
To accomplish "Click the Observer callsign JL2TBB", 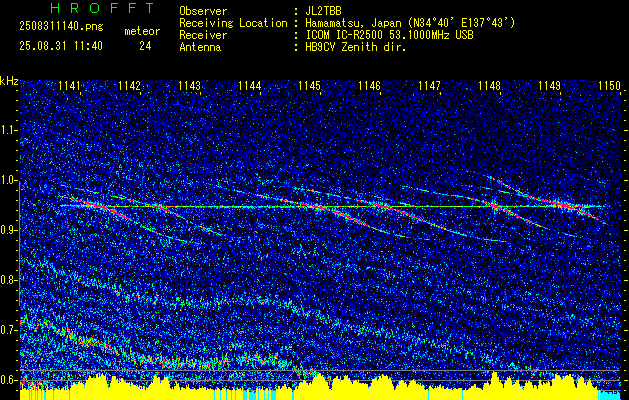I will click(x=323, y=11).
